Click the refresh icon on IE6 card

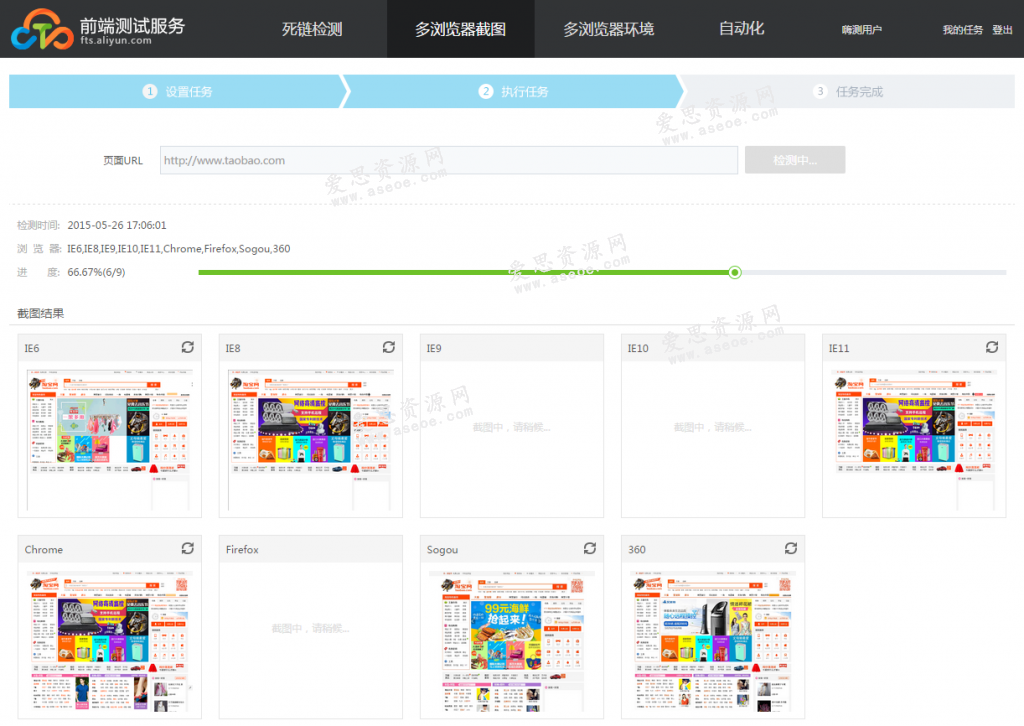point(187,347)
